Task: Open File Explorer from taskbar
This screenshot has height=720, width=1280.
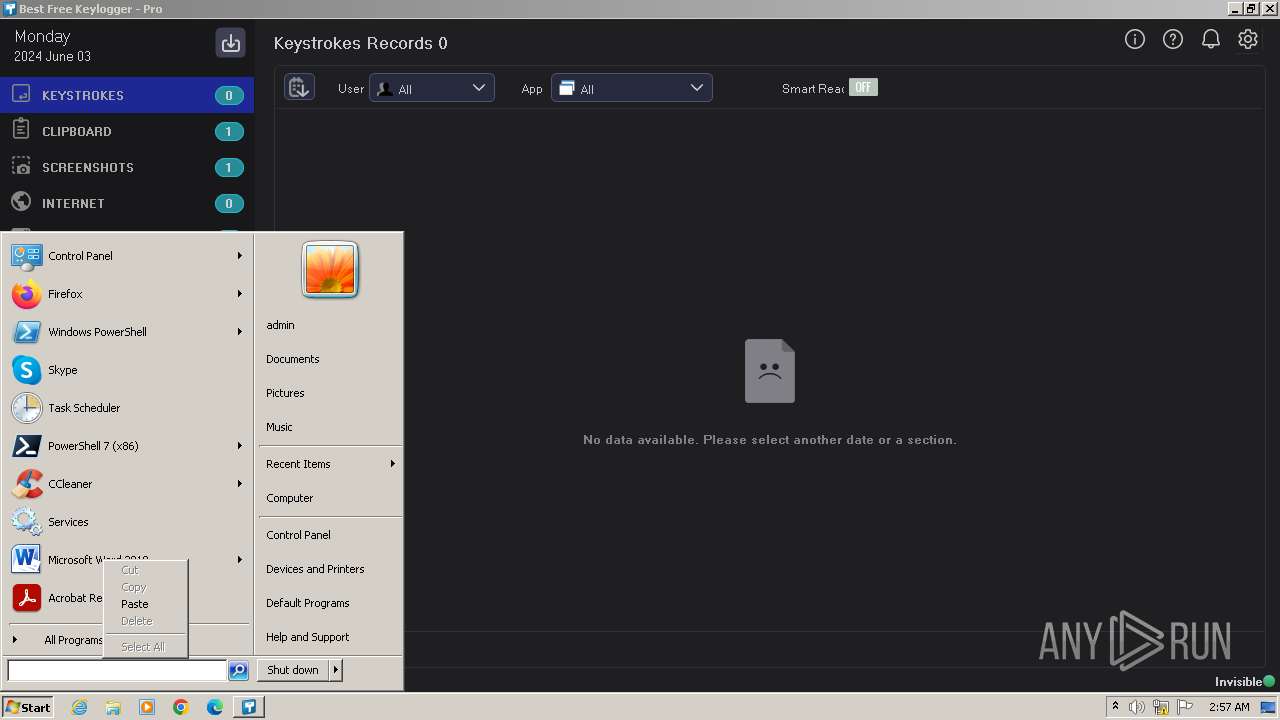Action: coord(113,707)
